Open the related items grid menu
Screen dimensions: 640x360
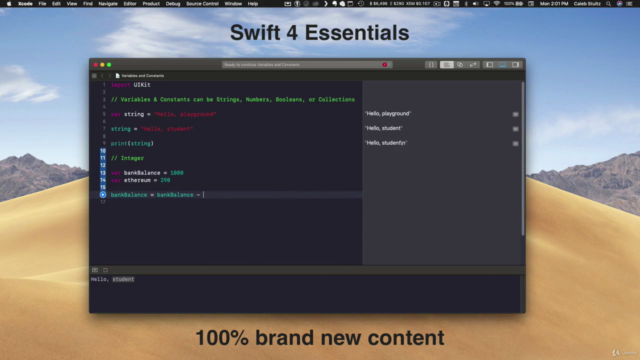pyautogui.click(x=94, y=76)
